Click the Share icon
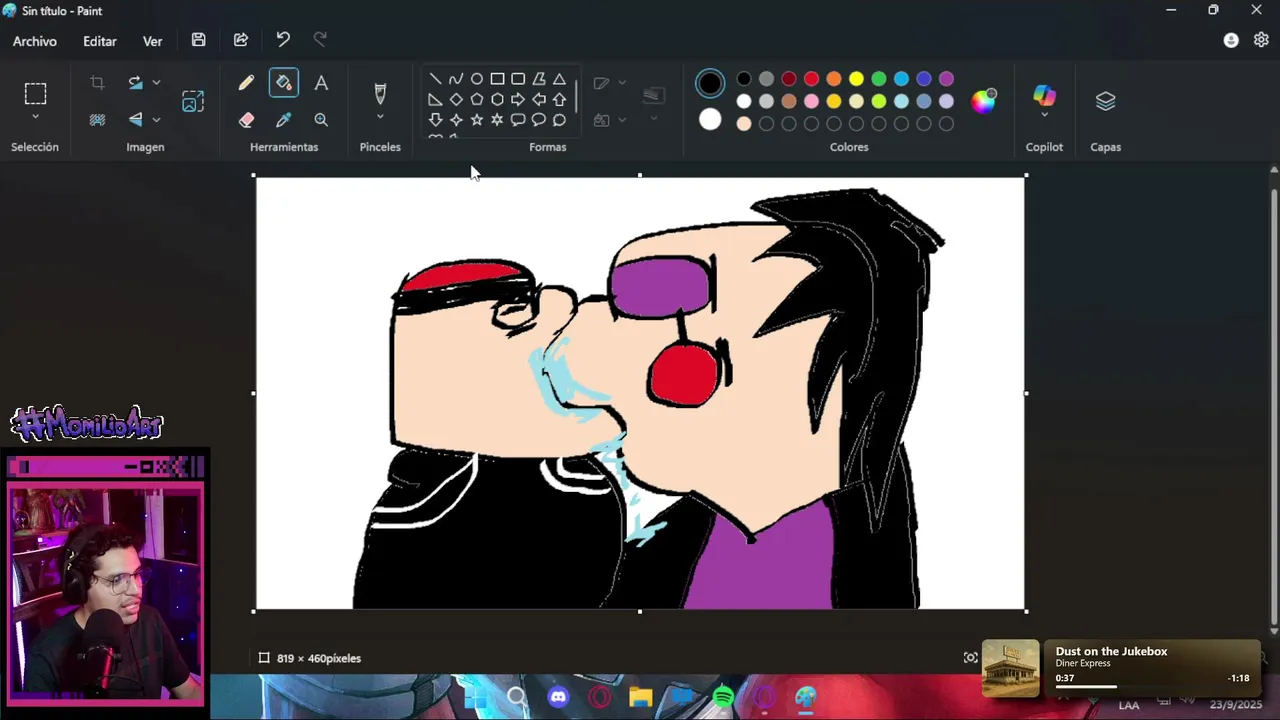The height and width of the screenshot is (720, 1280). pyautogui.click(x=241, y=40)
